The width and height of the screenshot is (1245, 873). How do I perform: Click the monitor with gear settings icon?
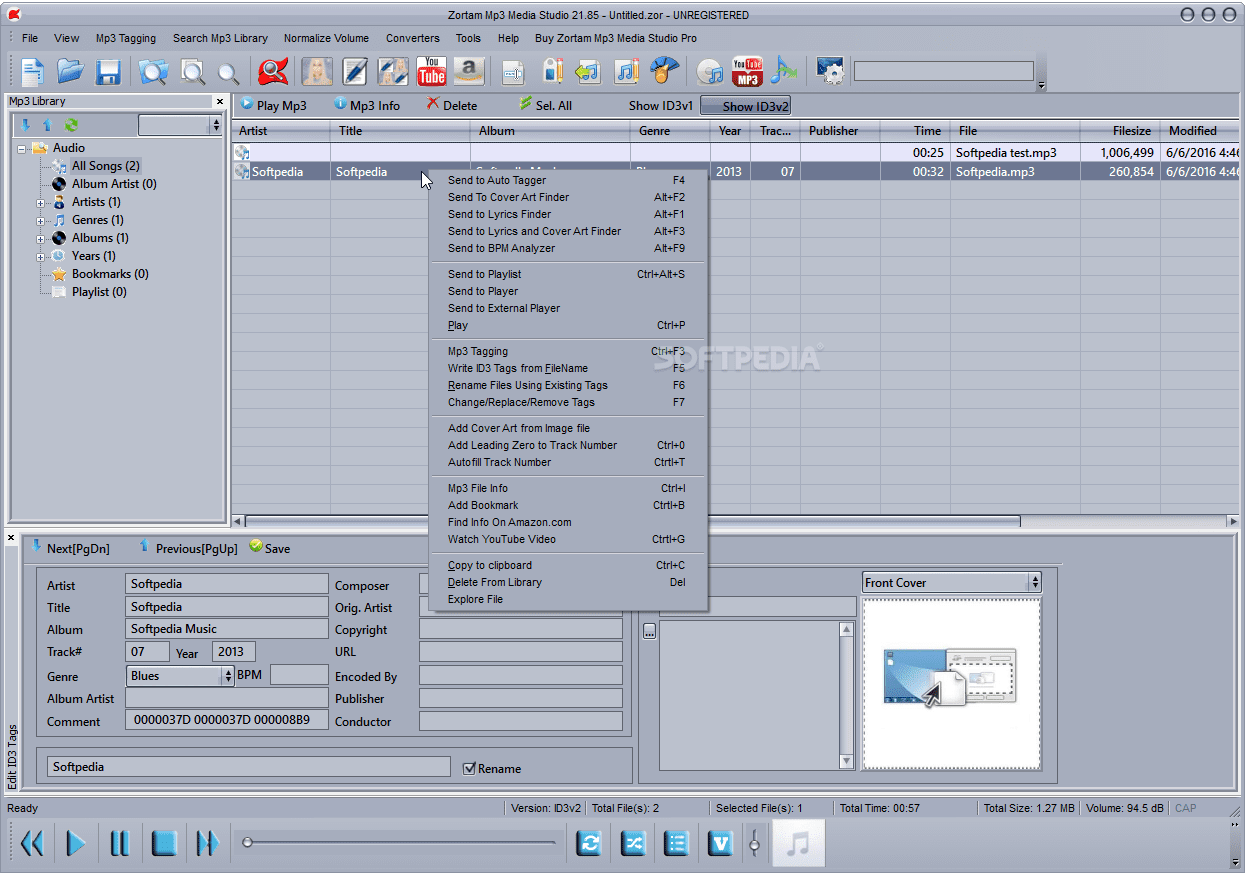coord(830,71)
